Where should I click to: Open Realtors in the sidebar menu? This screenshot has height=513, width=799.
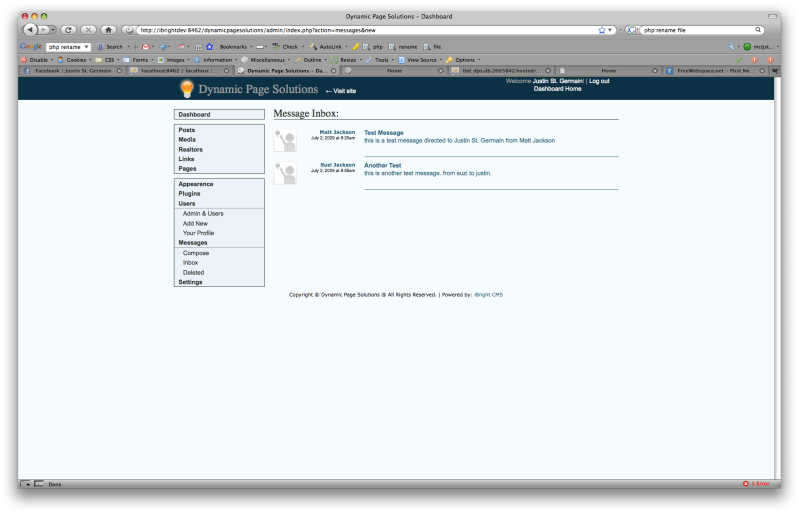(191, 149)
